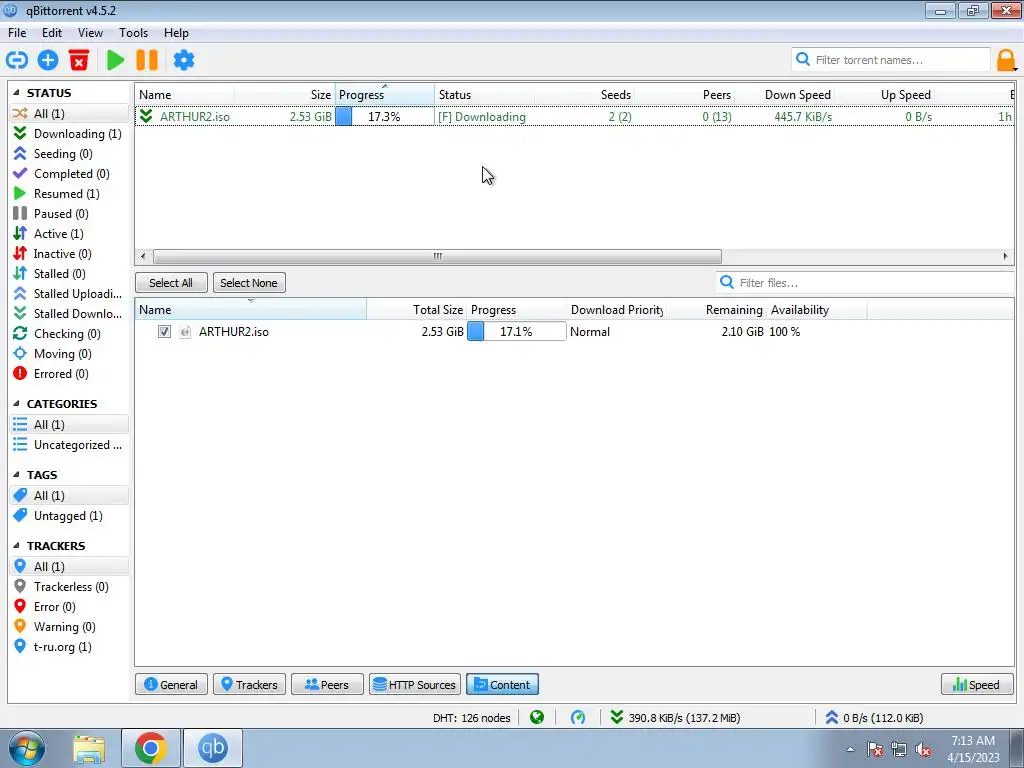Sort torrents by Down Speed column
This screenshot has height=768, width=1024.
tap(785, 95)
